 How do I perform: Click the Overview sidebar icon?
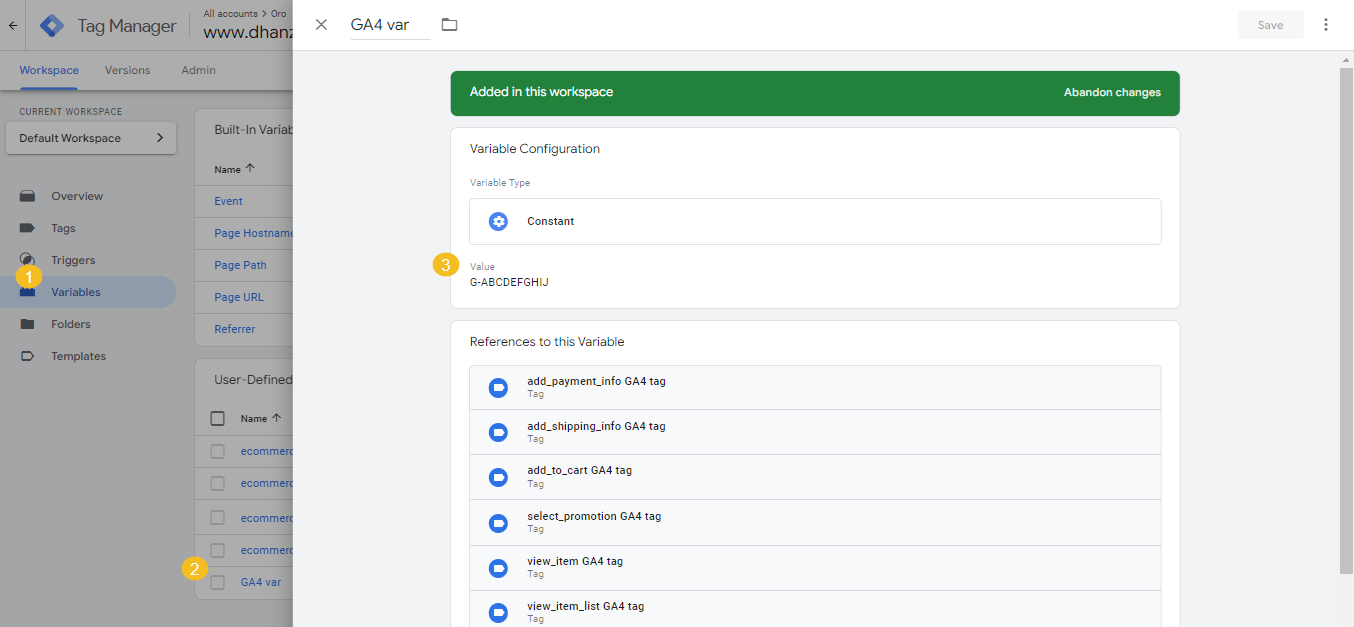click(x=28, y=196)
